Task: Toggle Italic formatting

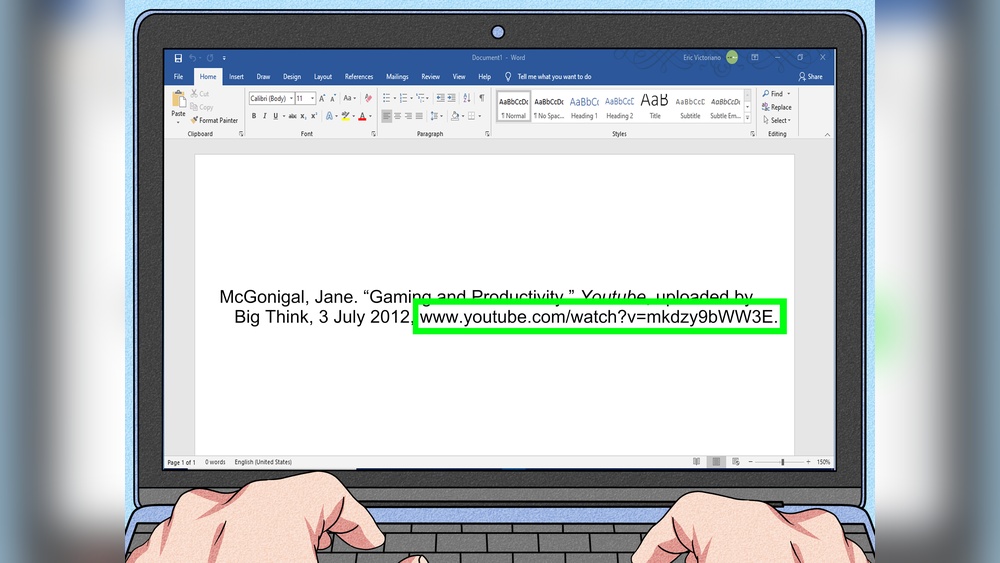Action: (265, 116)
